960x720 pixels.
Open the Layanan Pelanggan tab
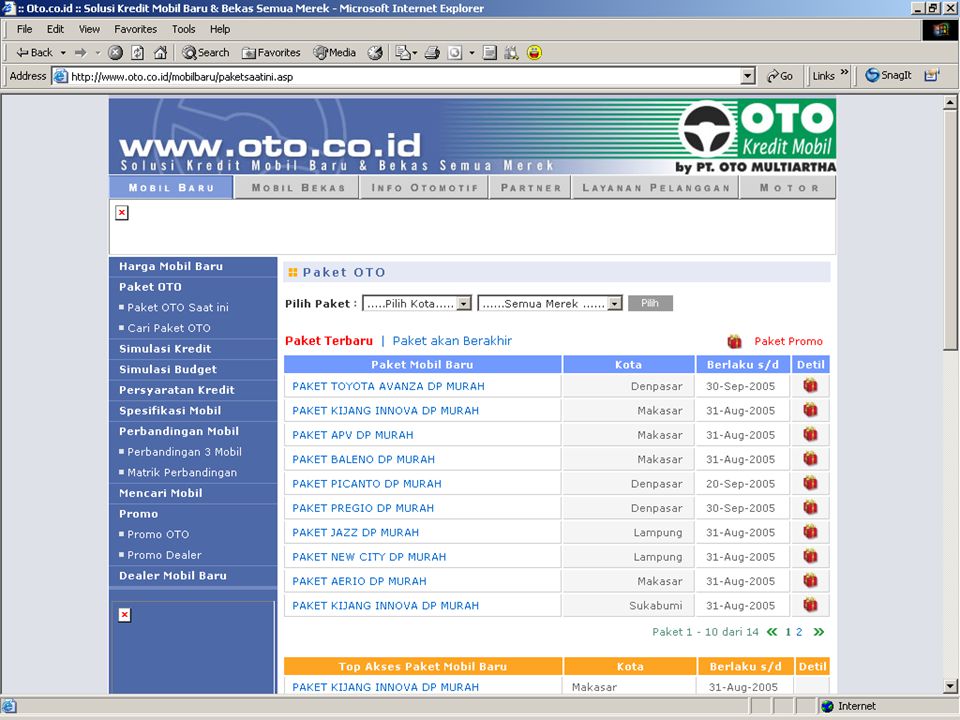click(656, 187)
